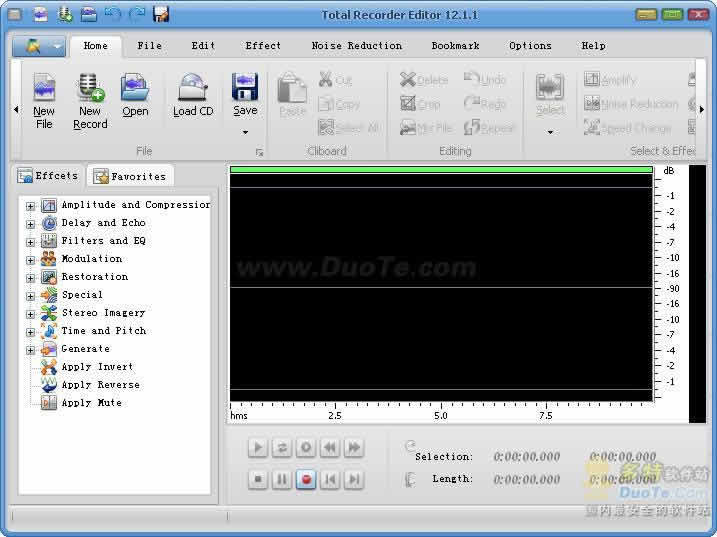Open the Help ribbon tab
The image size is (717, 537).
[x=594, y=46]
